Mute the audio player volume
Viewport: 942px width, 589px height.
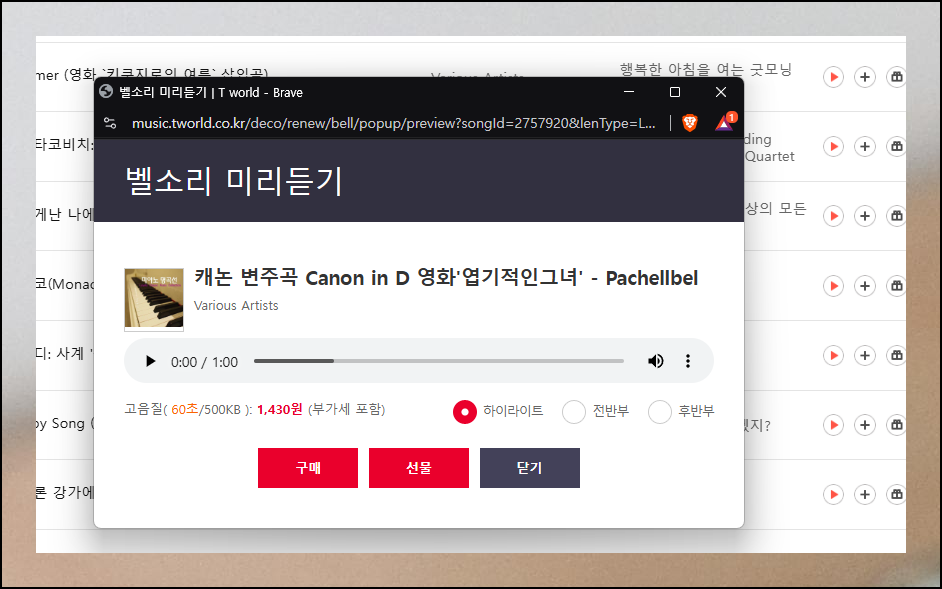coord(655,361)
